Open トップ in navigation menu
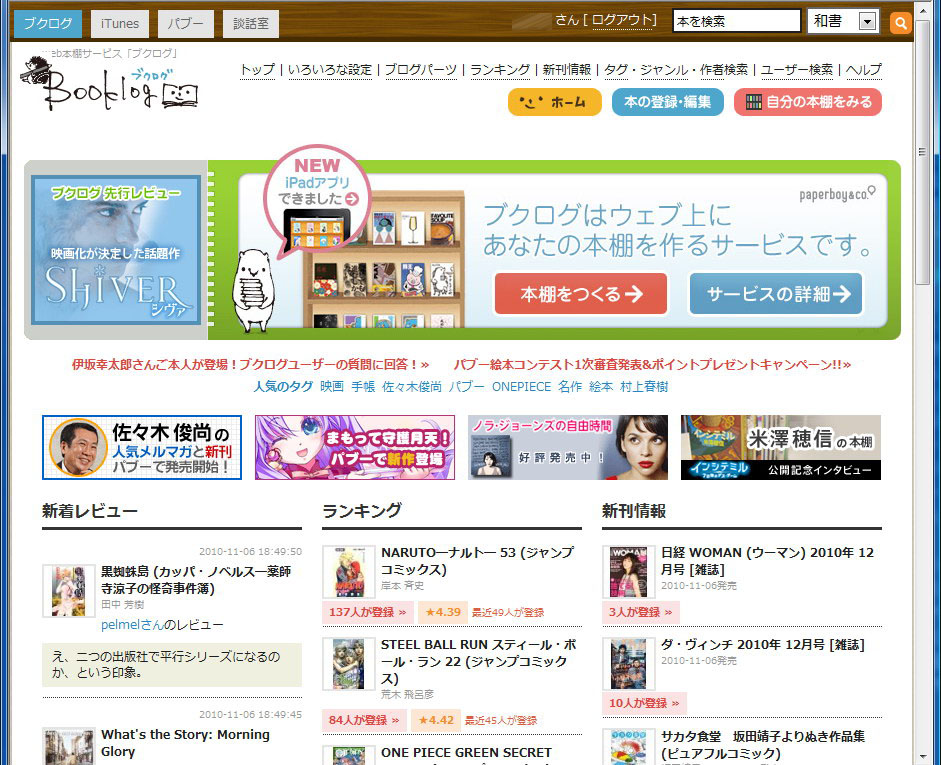 pos(257,70)
